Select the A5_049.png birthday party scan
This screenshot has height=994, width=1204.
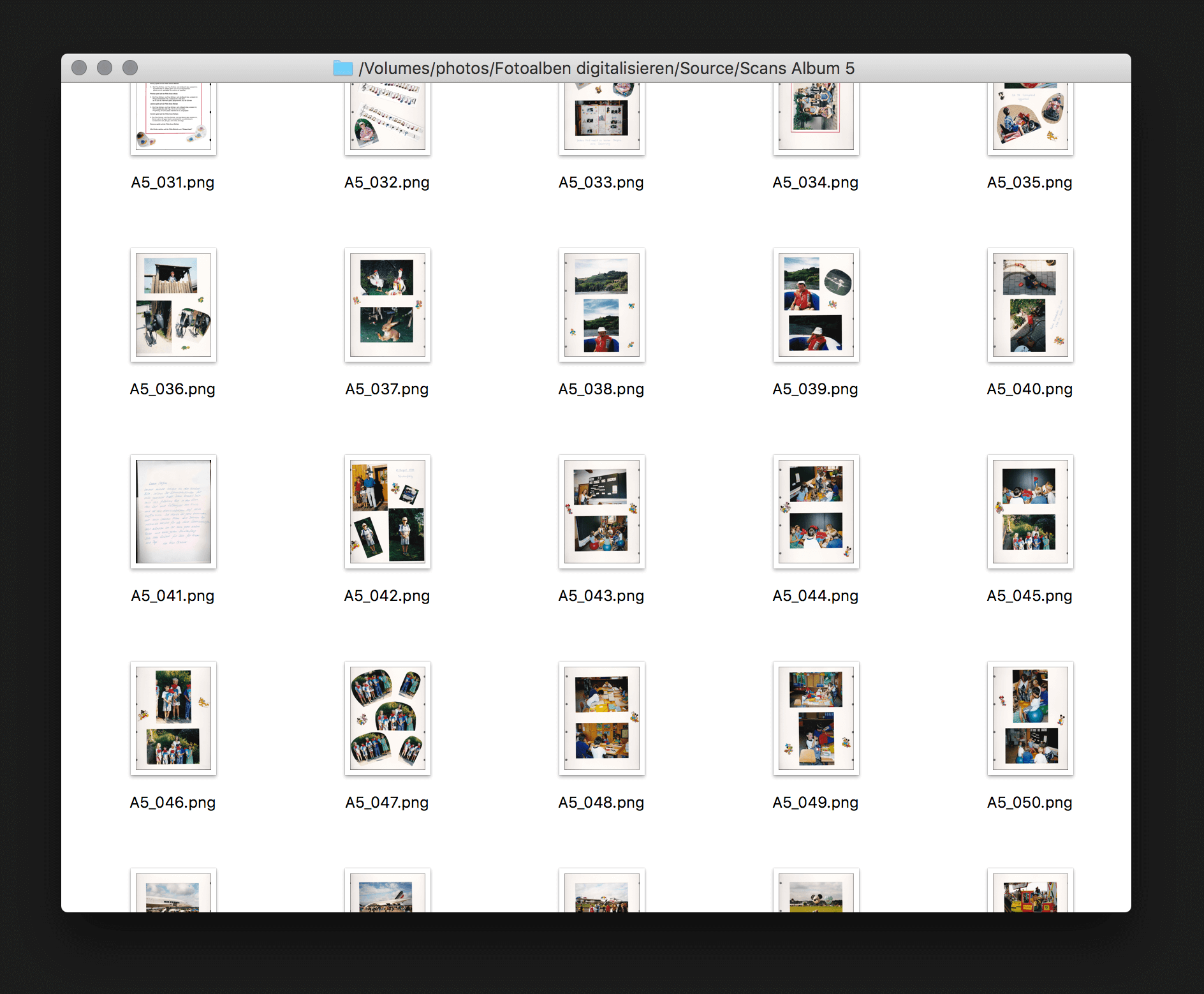pyautogui.click(x=816, y=718)
